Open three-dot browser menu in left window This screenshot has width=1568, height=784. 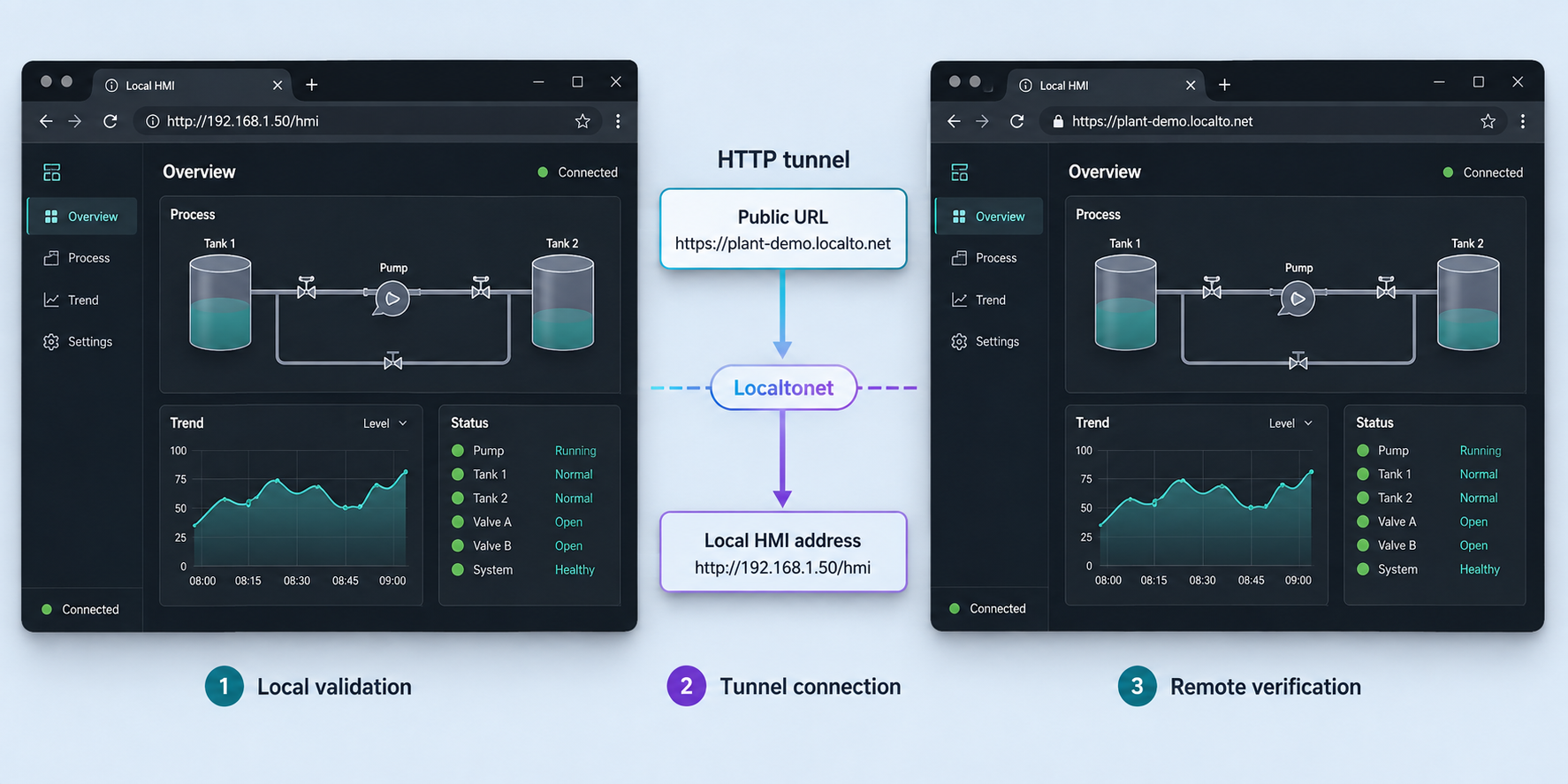click(x=618, y=121)
